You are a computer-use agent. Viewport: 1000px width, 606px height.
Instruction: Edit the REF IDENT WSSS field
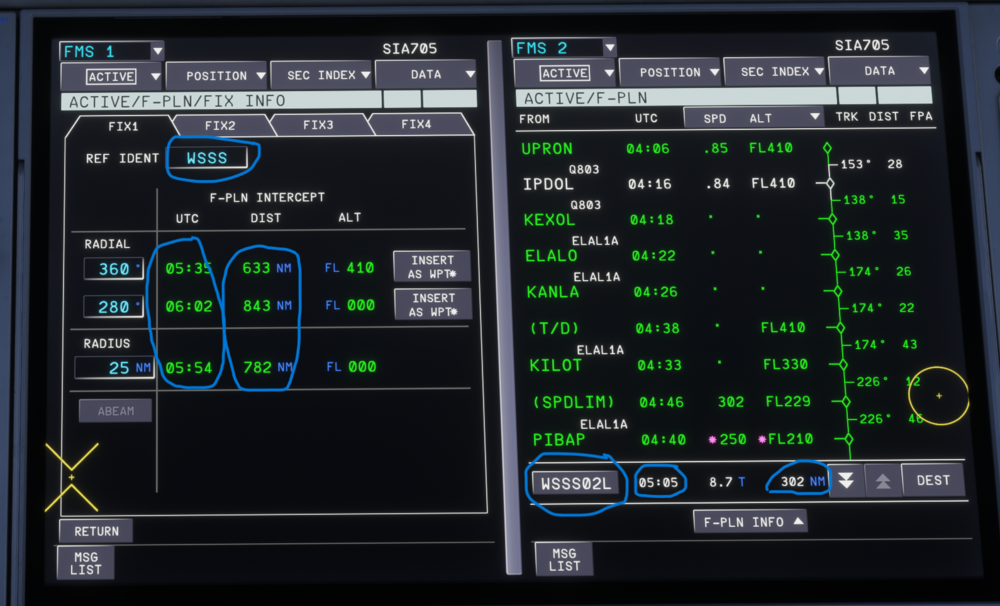click(x=209, y=158)
